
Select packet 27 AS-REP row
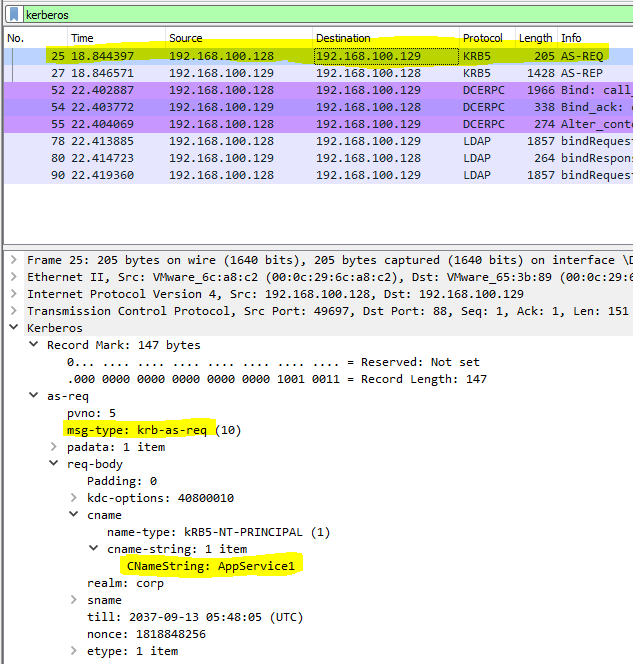click(x=300, y=73)
